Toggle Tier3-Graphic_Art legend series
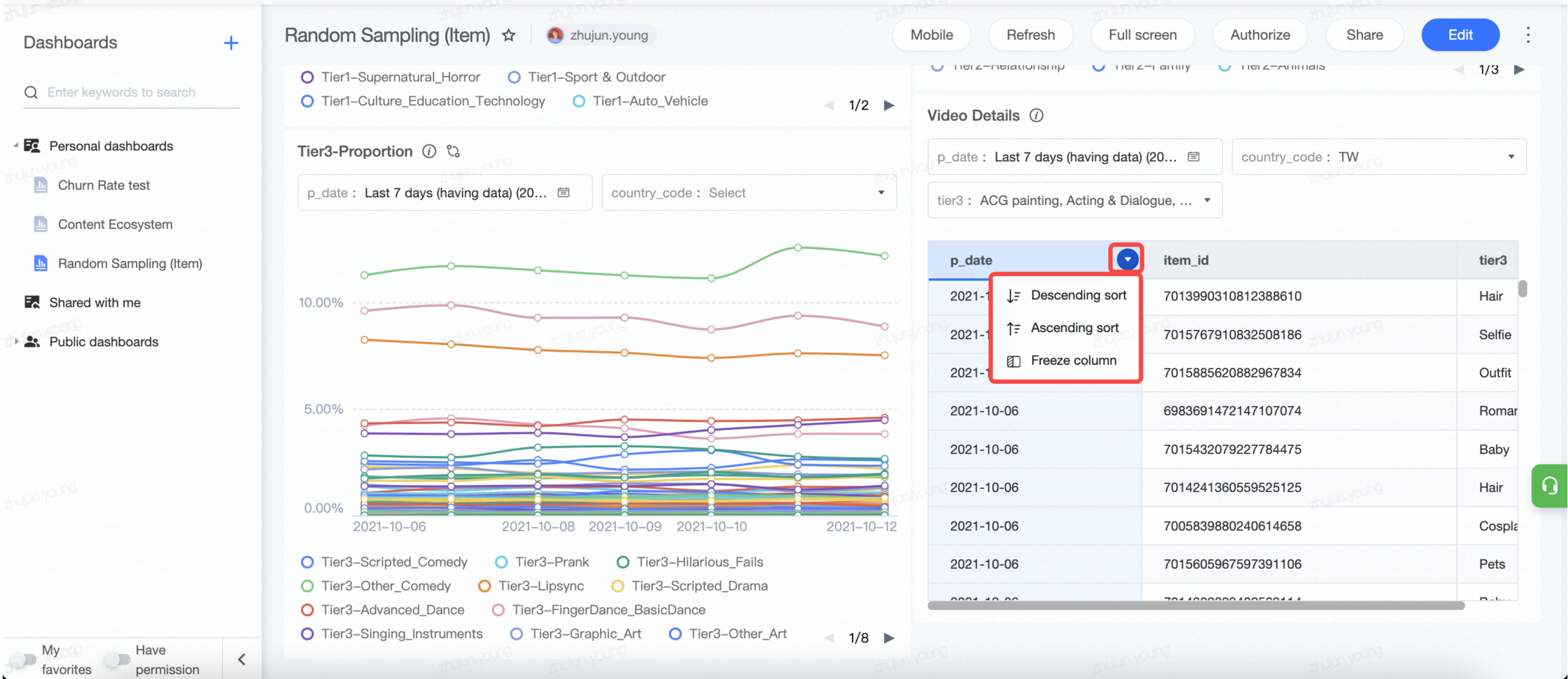 [x=575, y=634]
